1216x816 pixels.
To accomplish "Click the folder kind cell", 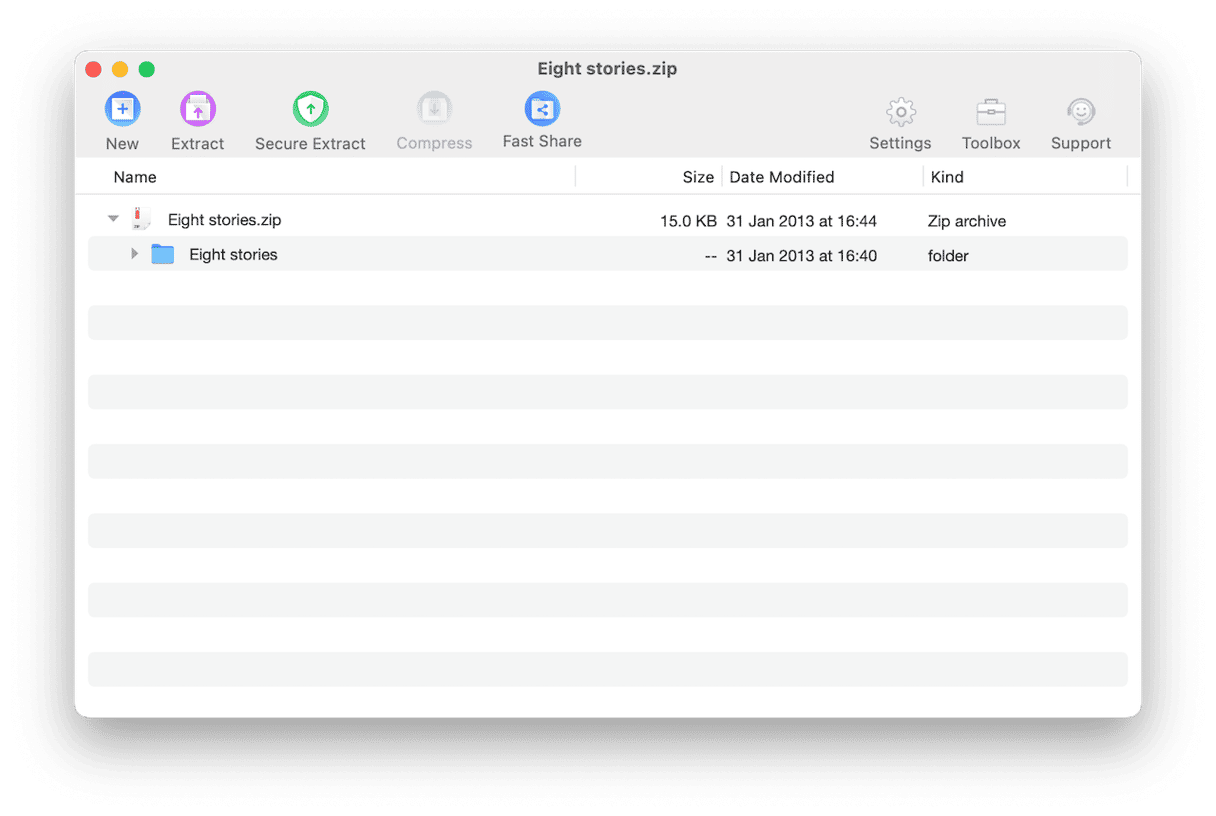I will pyautogui.click(x=948, y=256).
